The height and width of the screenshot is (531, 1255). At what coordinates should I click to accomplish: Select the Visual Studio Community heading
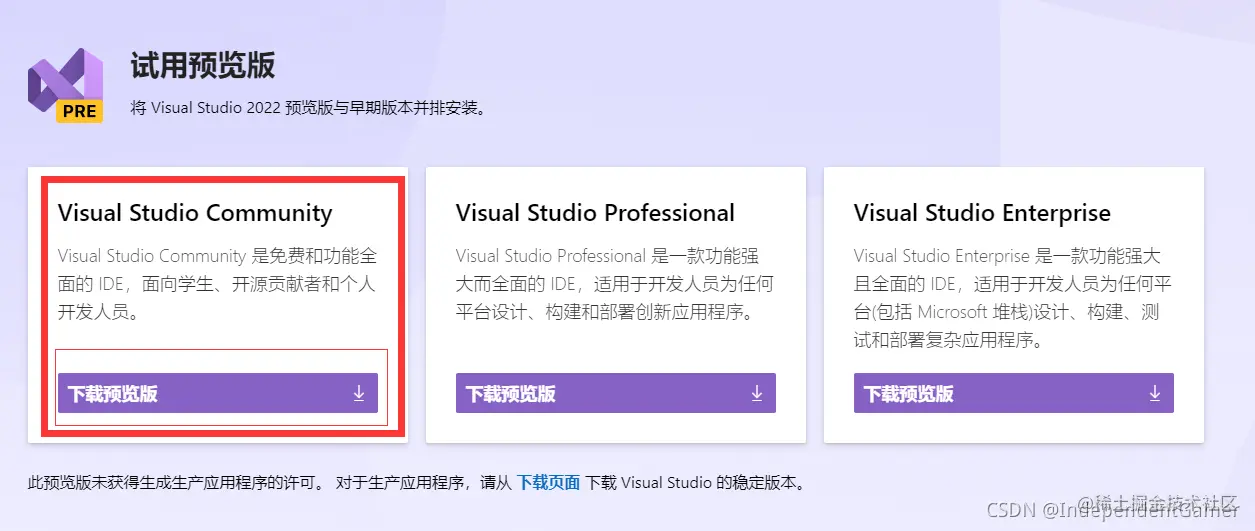click(x=195, y=213)
